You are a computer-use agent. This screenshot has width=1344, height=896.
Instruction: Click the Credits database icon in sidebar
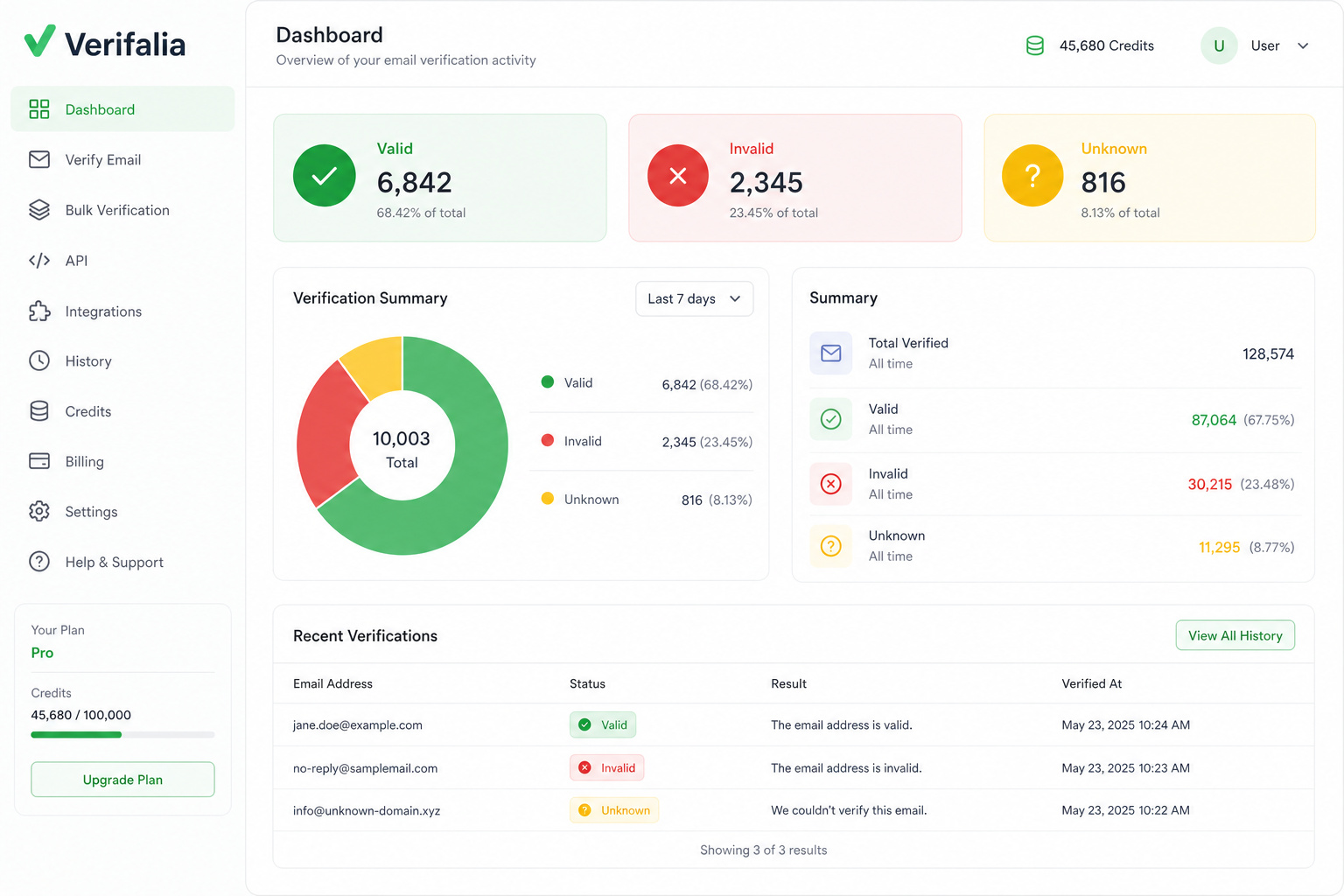[39, 411]
